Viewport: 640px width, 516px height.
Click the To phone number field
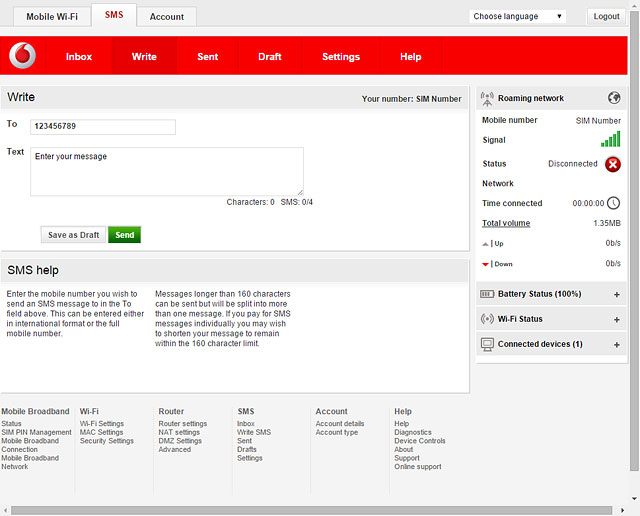point(103,127)
